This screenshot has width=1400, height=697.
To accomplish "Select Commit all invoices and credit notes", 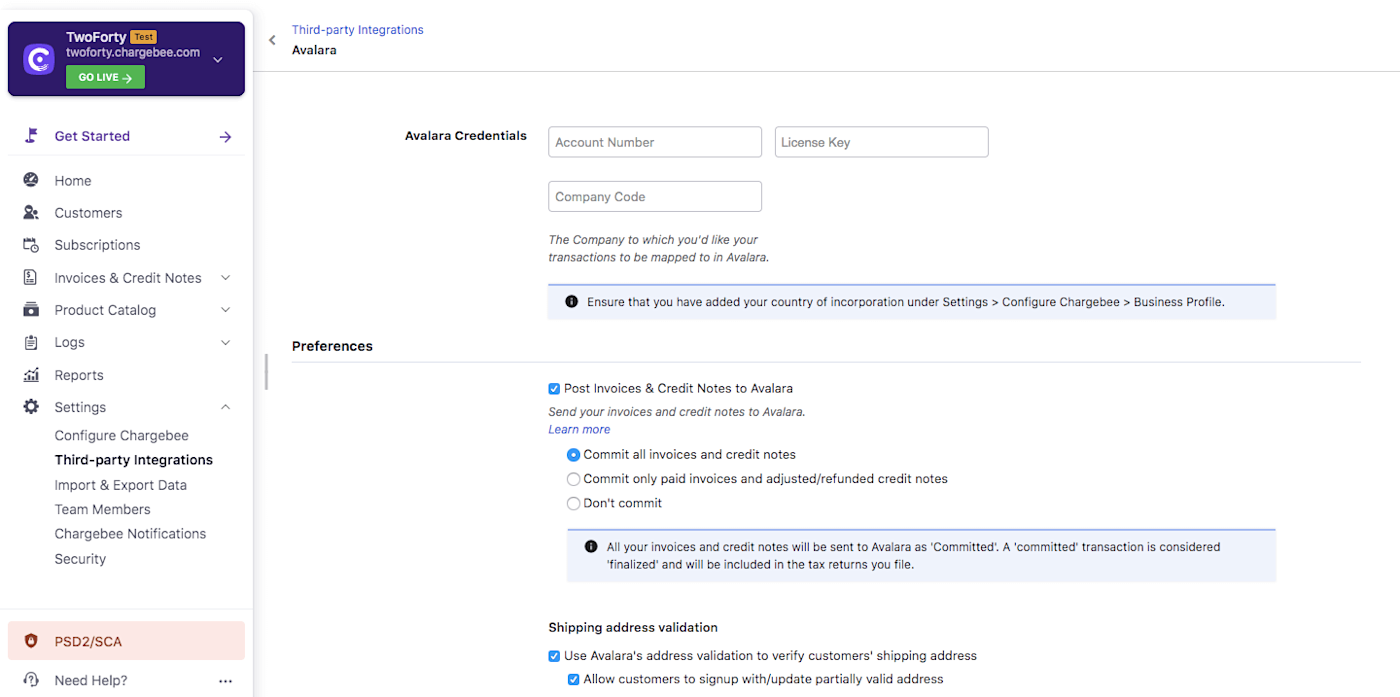I will pyautogui.click(x=573, y=455).
